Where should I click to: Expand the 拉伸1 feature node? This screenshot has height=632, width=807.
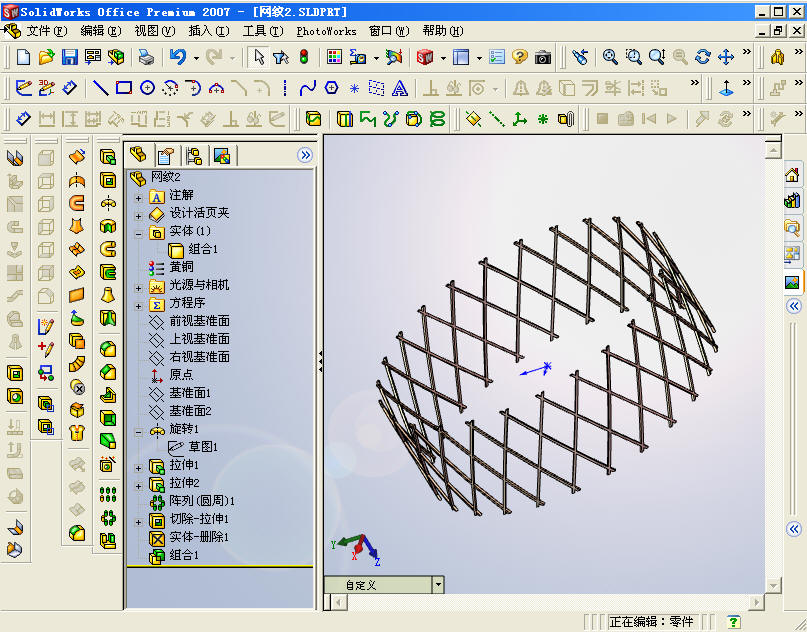(138, 468)
